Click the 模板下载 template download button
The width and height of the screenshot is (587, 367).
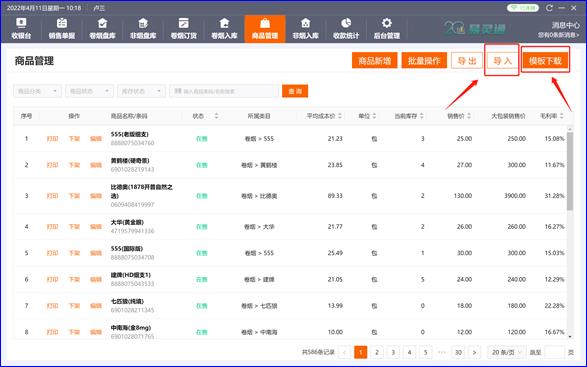click(545, 60)
